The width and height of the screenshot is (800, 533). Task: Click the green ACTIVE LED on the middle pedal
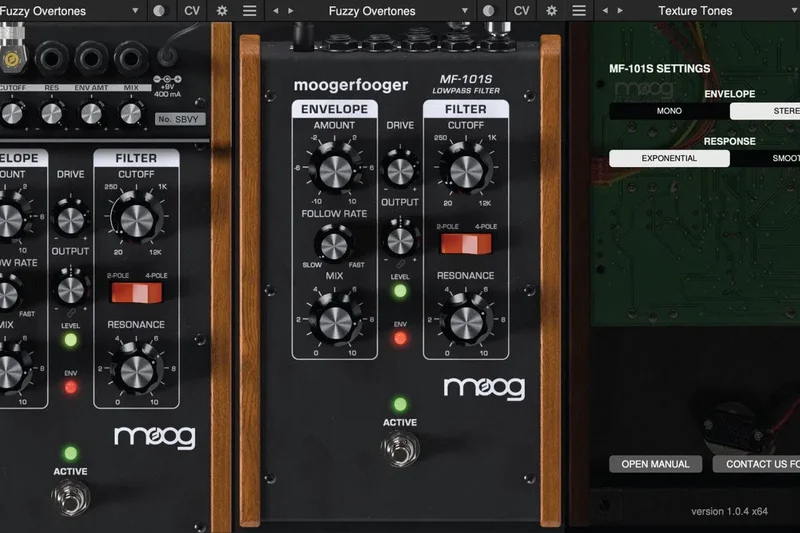tap(401, 404)
